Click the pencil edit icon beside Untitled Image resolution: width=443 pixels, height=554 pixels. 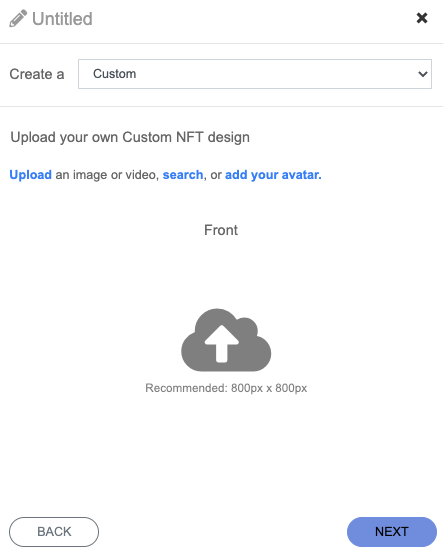click(18, 18)
